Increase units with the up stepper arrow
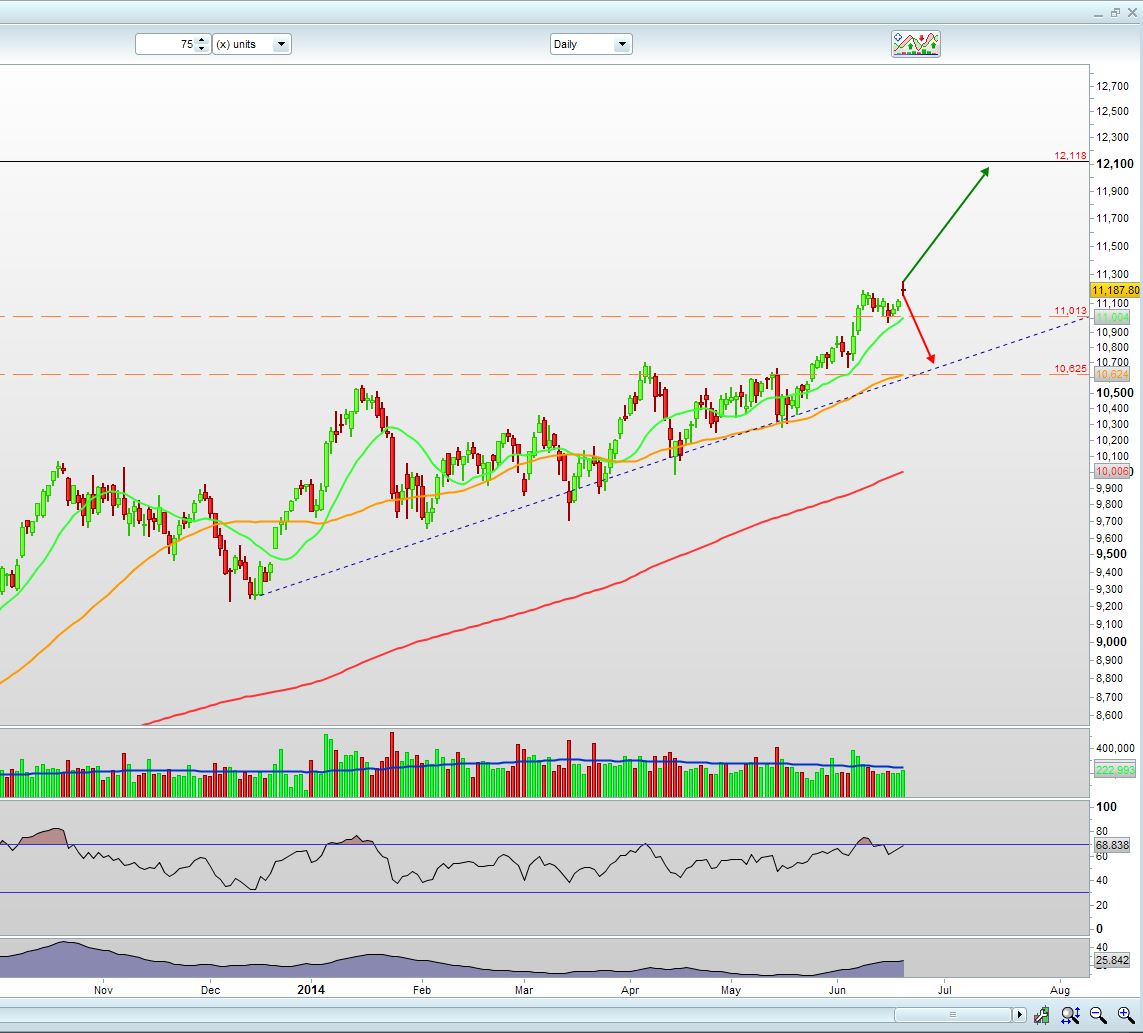Viewport: 1143px width, 1033px height. point(202,39)
